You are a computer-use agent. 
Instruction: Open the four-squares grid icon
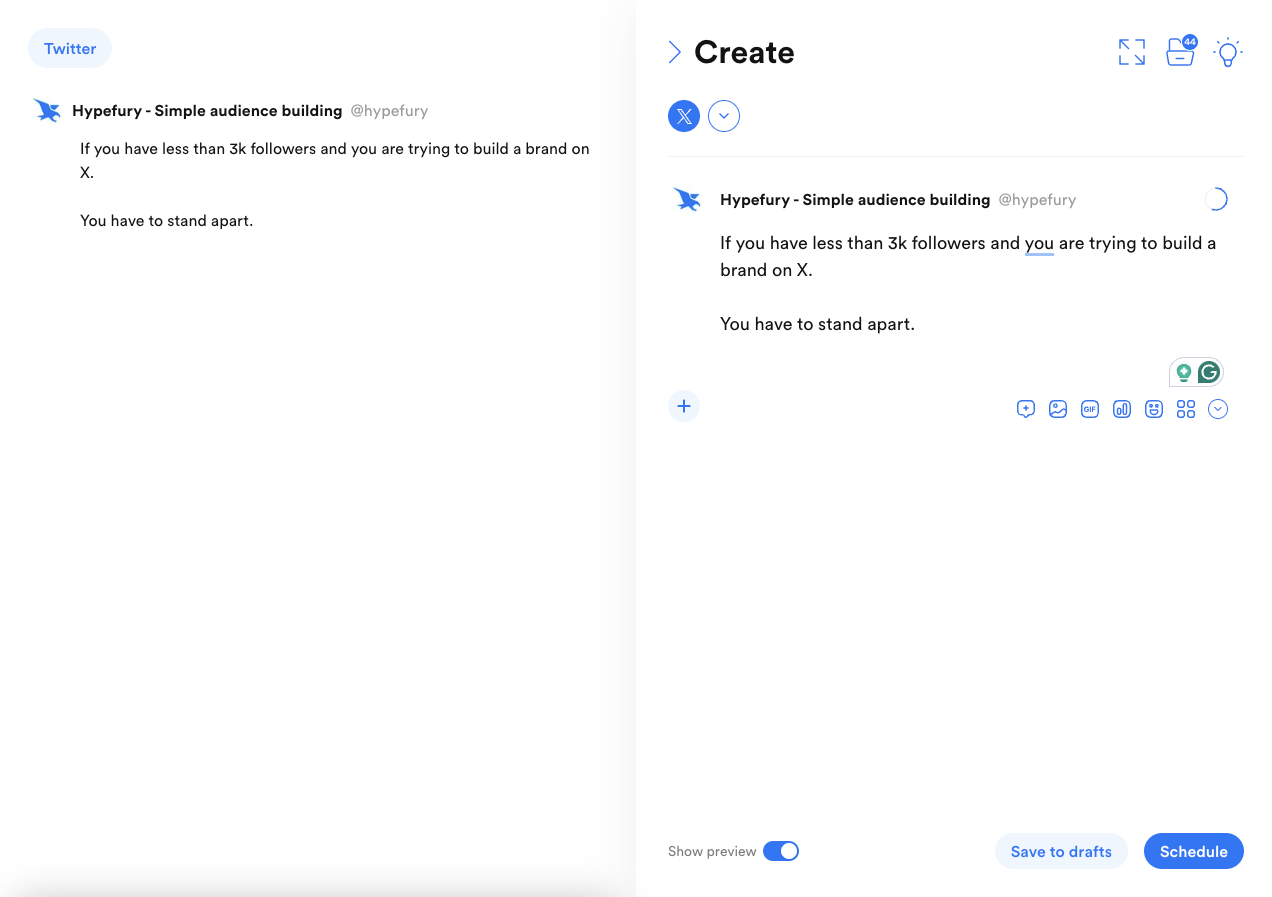point(1185,409)
